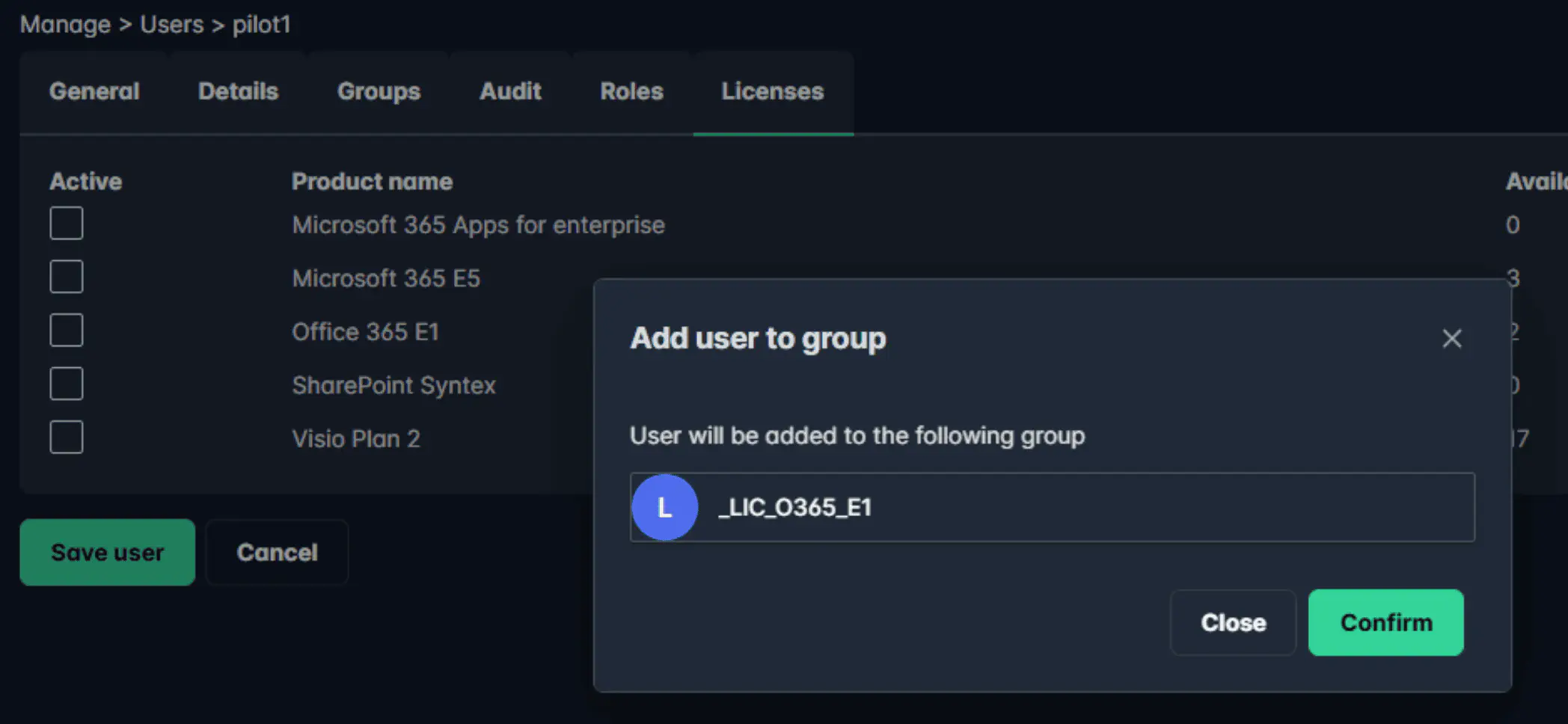1568x724 pixels.
Task: Check the Office 365 E1 license box
Action: pyautogui.click(x=67, y=331)
